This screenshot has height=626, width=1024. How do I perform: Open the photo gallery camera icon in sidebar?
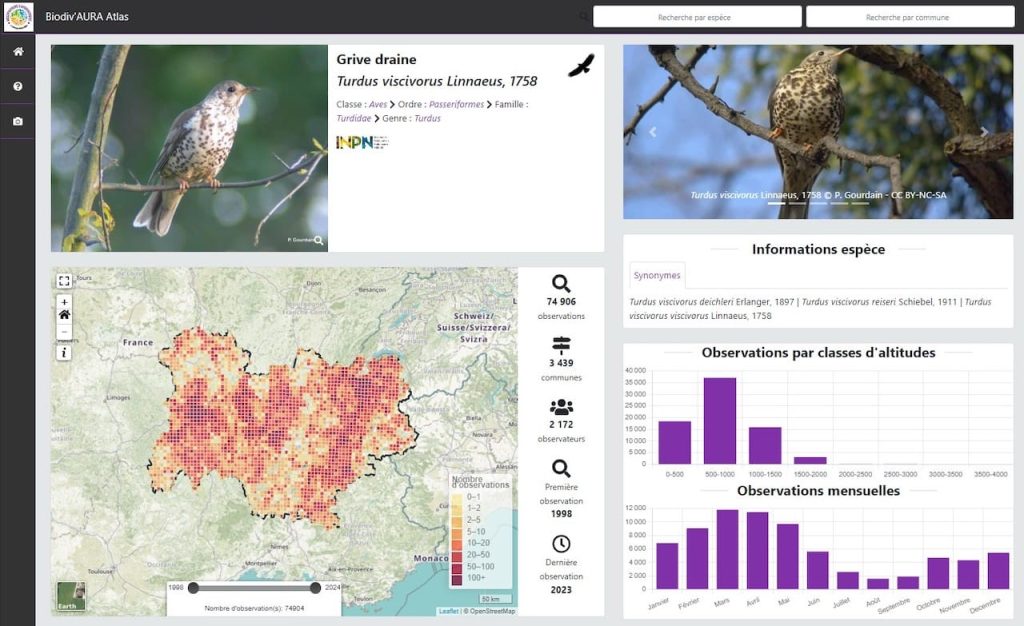coord(17,122)
